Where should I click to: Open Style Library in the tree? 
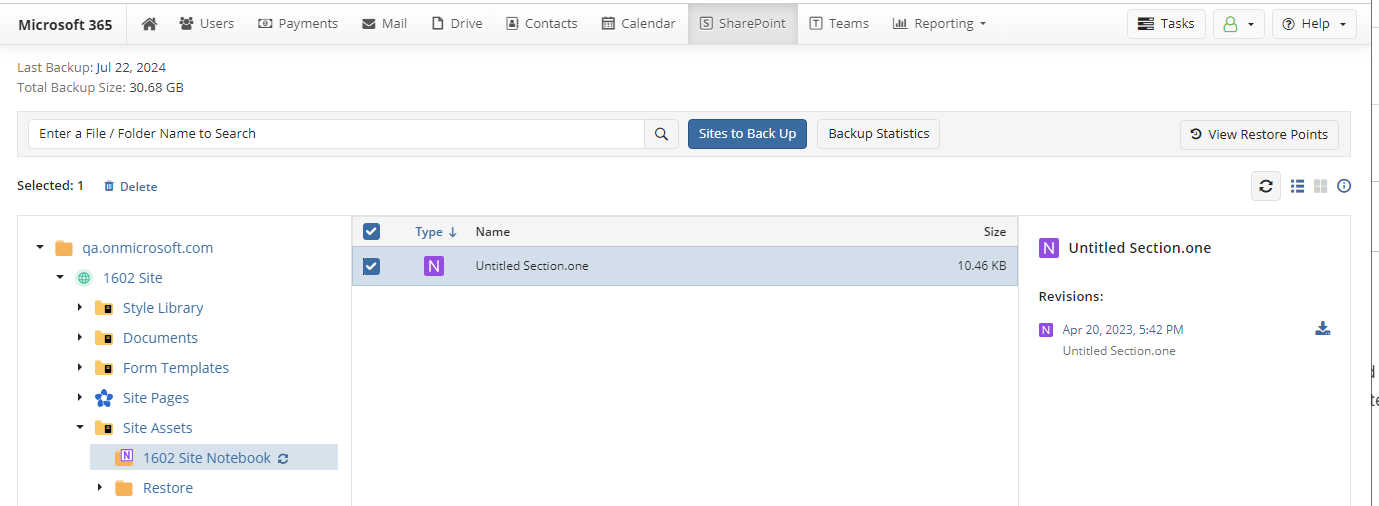(x=163, y=308)
